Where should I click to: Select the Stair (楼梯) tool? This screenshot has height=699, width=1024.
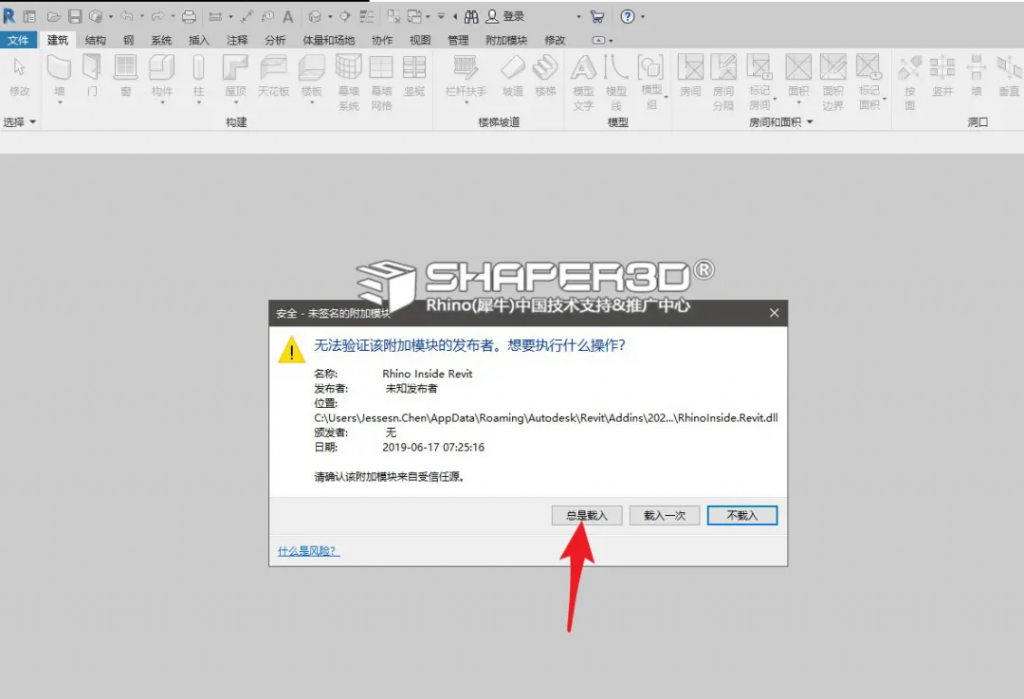[x=545, y=76]
